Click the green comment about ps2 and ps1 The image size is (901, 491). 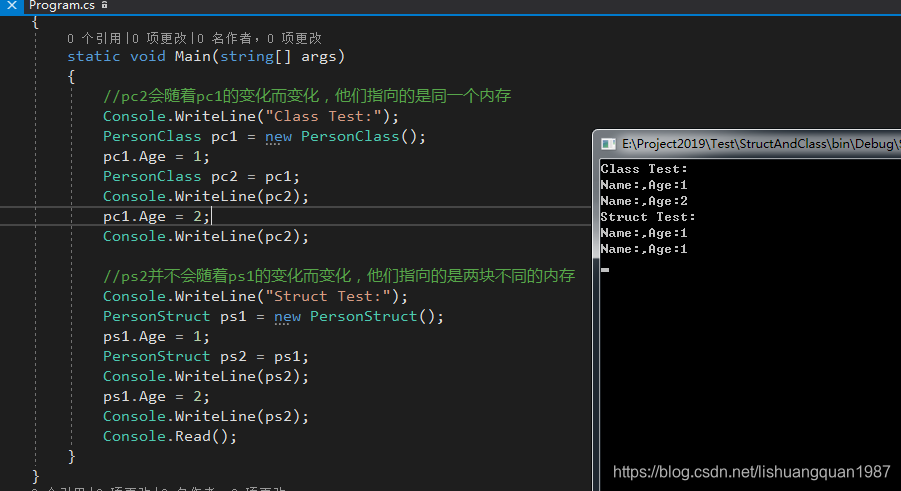point(338,276)
